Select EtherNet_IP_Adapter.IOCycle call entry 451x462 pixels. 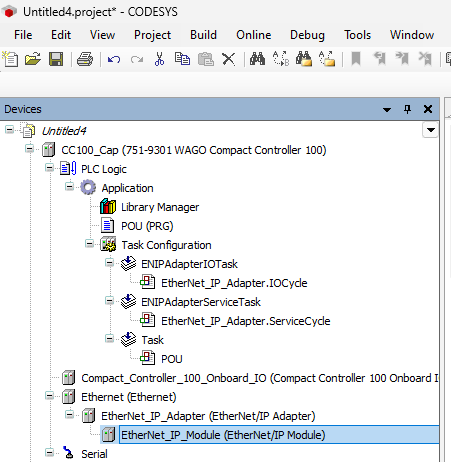click(234, 283)
